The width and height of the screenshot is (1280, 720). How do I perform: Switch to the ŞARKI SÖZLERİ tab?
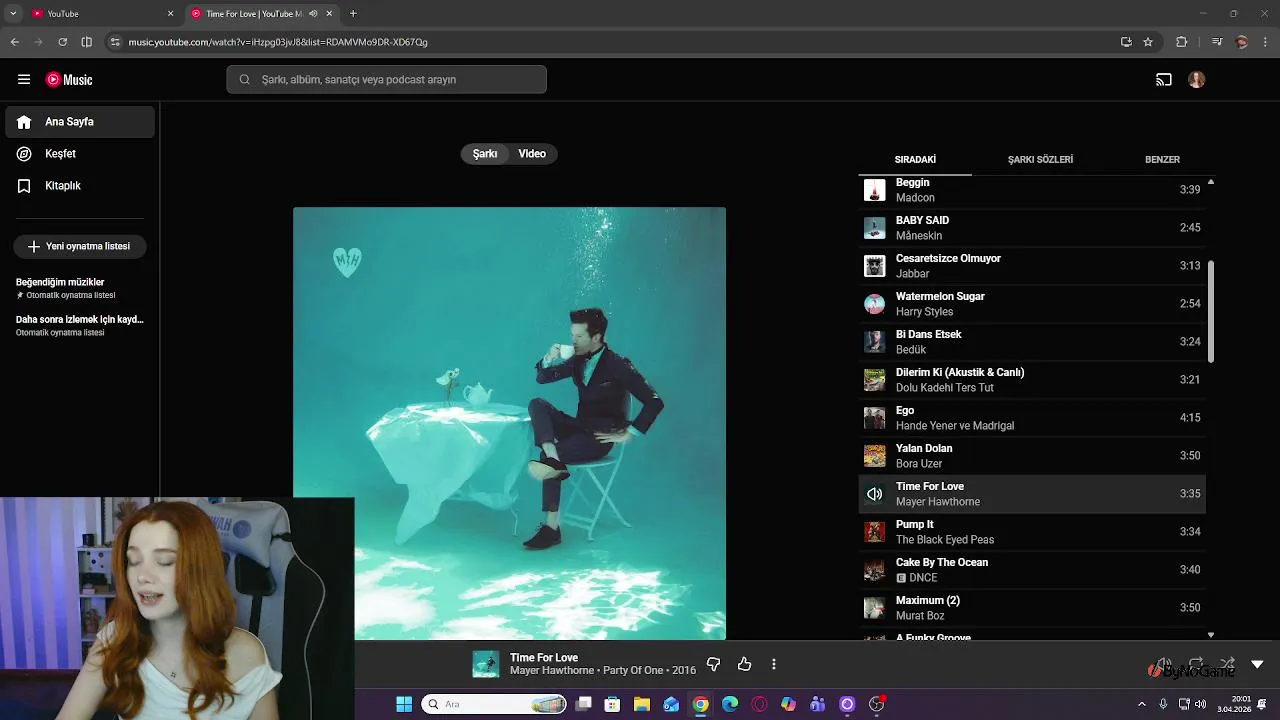click(1040, 160)
